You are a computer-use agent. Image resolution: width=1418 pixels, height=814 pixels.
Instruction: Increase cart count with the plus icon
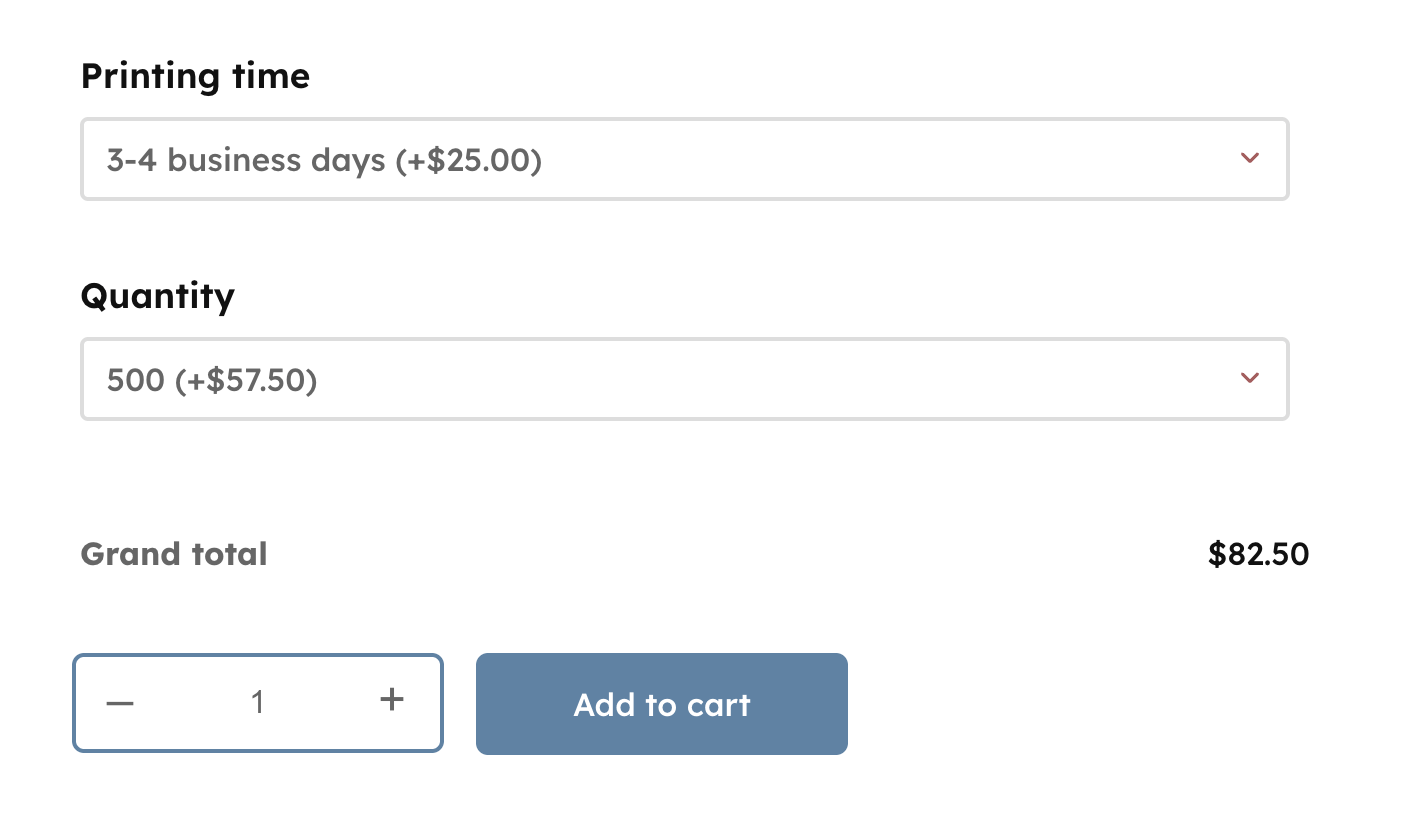pos(392,700)
